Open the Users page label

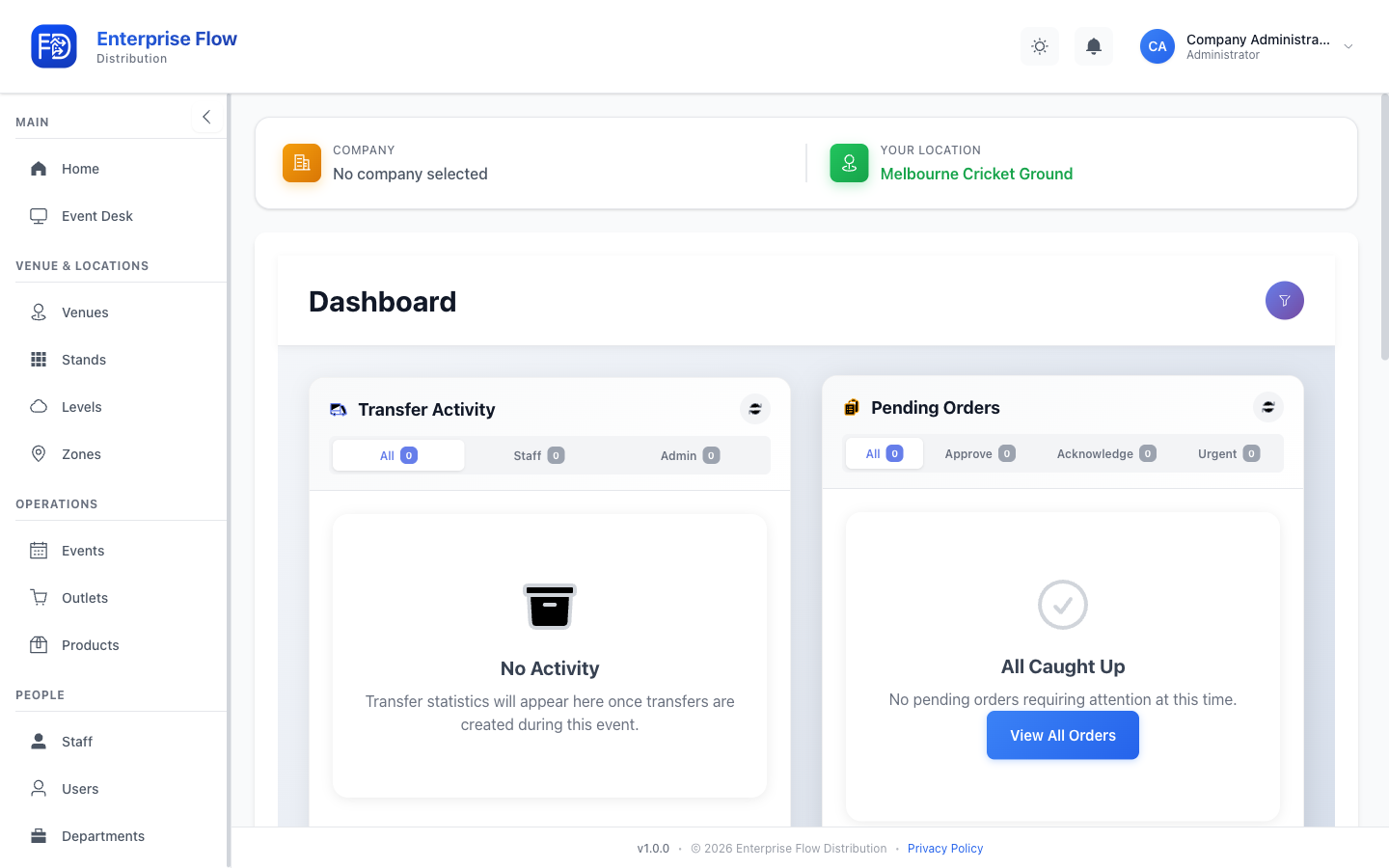tap(80, 789)
